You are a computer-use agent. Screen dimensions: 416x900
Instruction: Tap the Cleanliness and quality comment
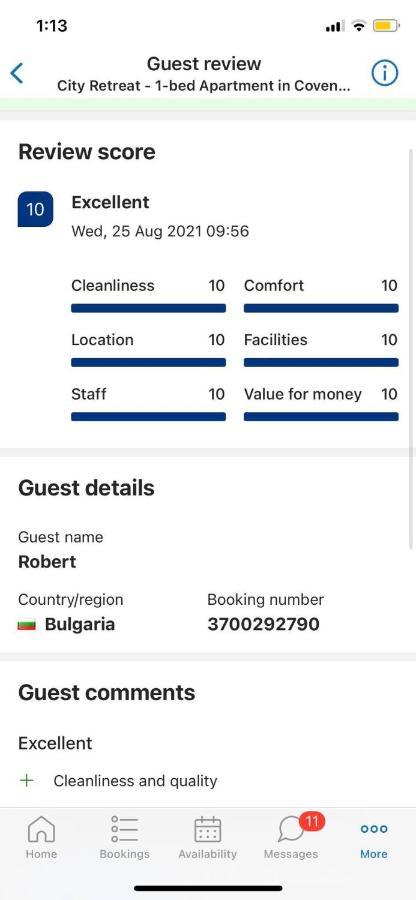[x=135, y=781]
